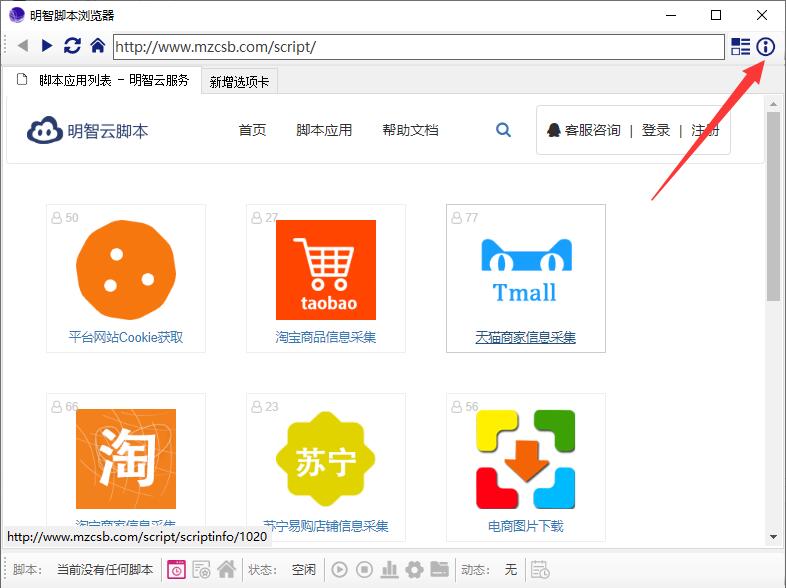Open the bar chart statistics icon
This screenshot has height=588, width=786.
pos(389,569)
